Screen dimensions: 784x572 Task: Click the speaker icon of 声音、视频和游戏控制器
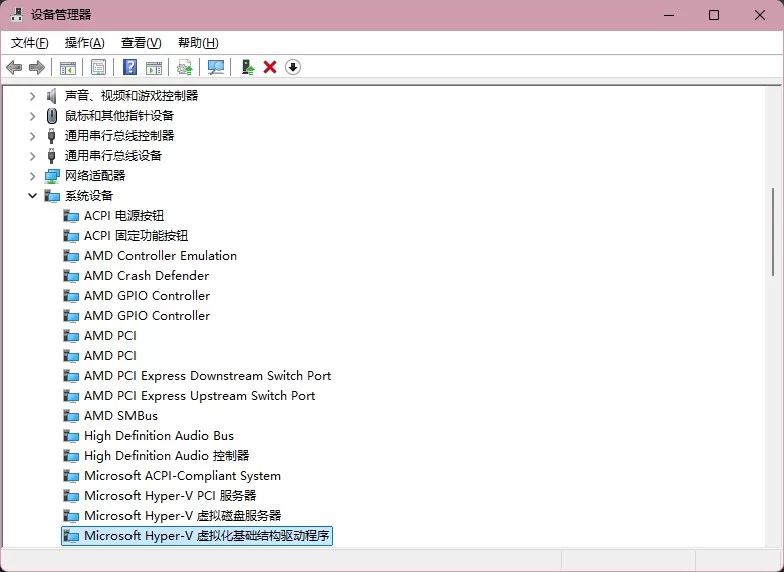[x=52, y=96]
